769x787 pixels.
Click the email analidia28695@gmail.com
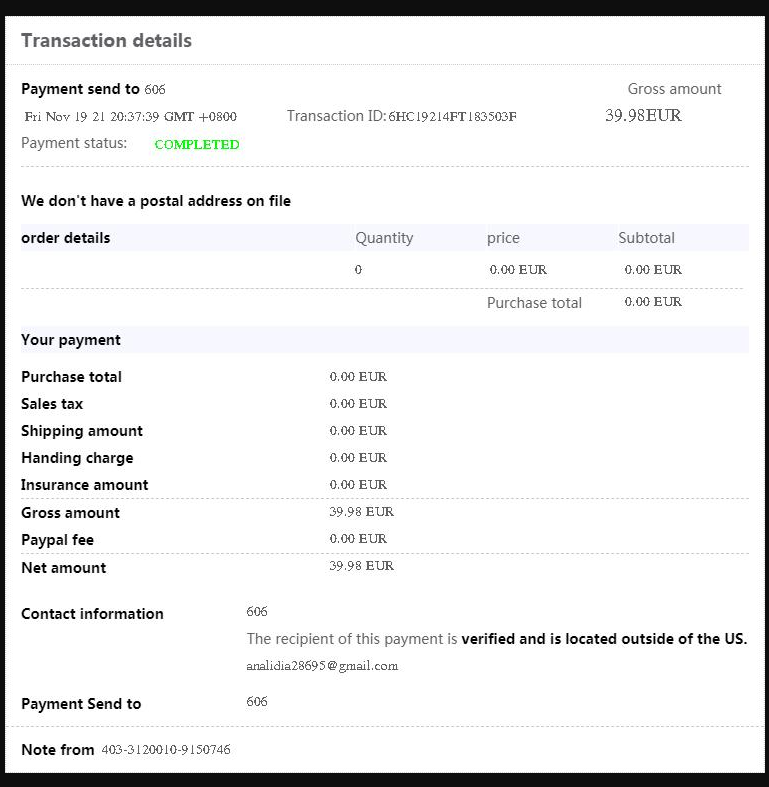(322, 666)
